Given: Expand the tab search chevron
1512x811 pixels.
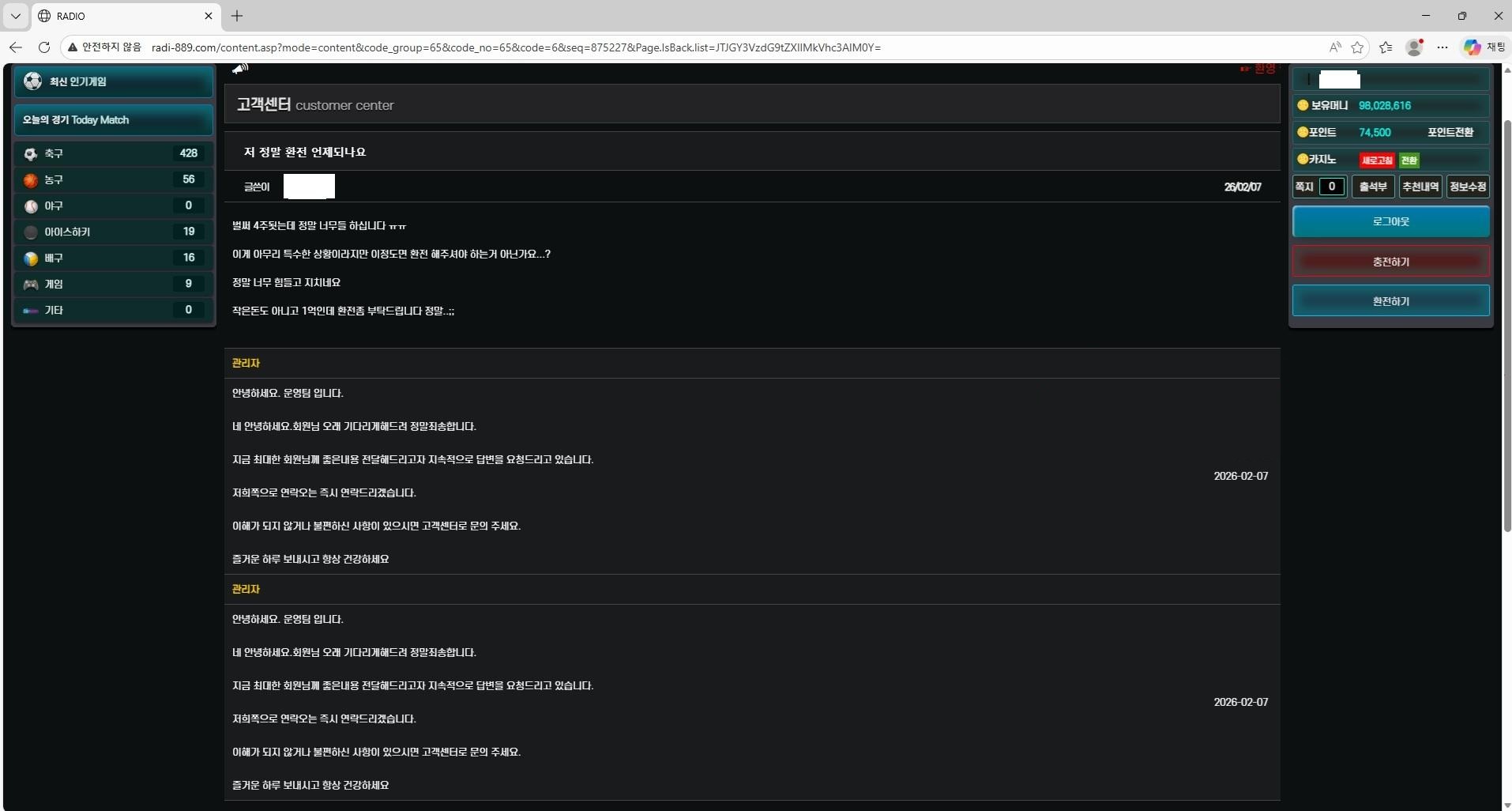Looking at the screenshot, I should coord(15,16).
